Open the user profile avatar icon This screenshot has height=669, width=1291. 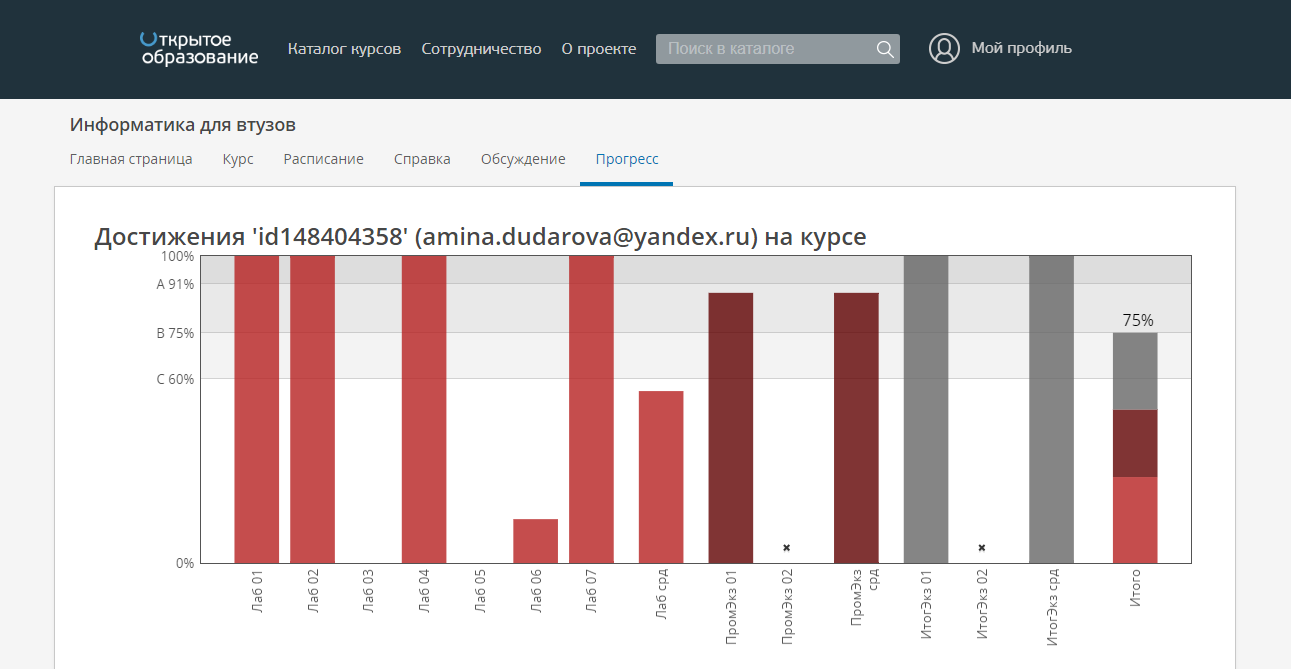(944, 48)
